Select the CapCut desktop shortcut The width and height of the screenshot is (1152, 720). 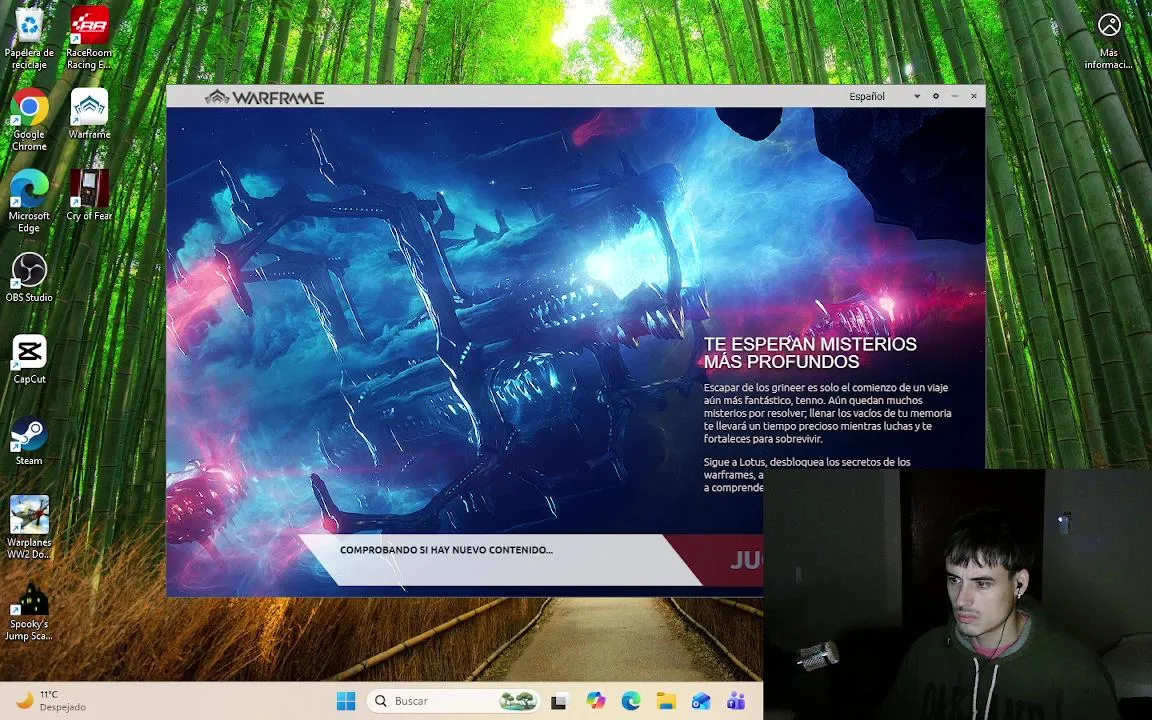click(29, 359)
